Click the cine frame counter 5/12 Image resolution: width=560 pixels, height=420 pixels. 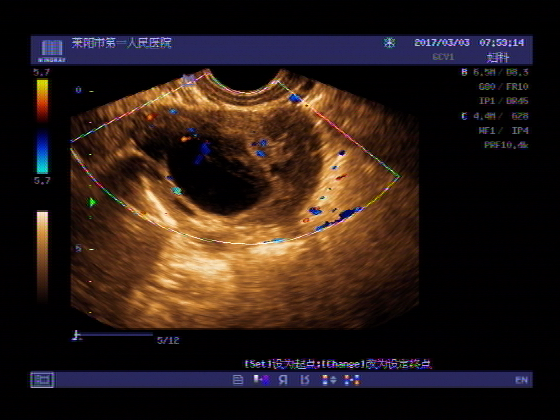(x=168, y=340)
